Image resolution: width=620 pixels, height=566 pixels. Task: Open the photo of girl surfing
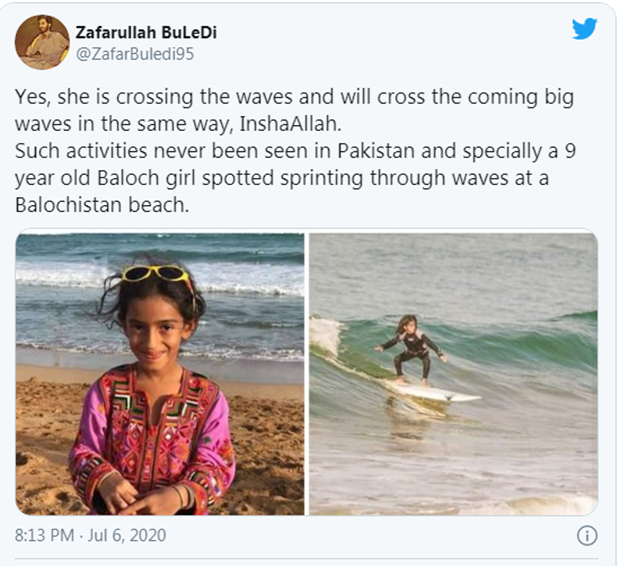click(453, 374)
